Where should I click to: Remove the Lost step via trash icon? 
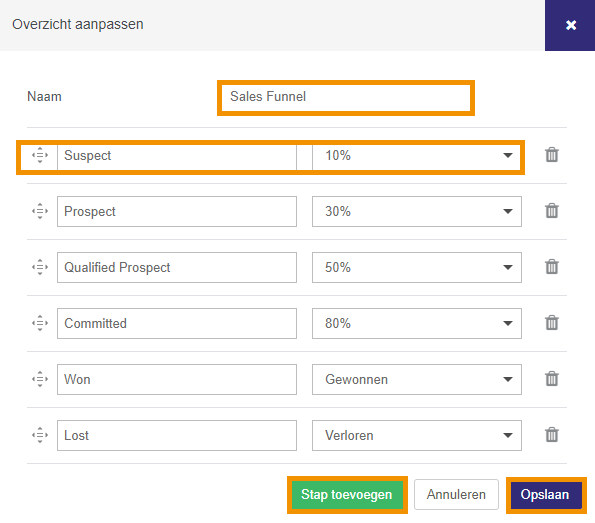[552, 435]
